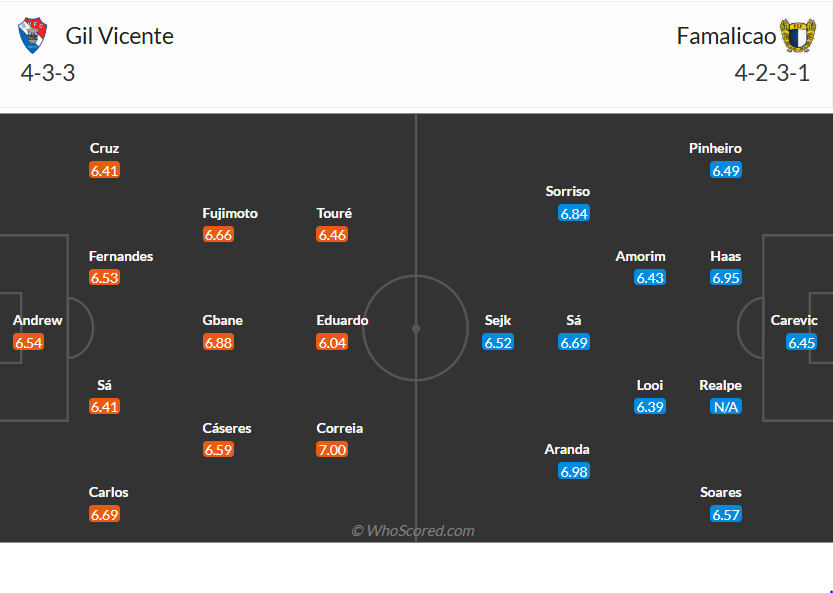This screenshot has height=593, width=833.
Task: Click player name Fujimoto
Action: coord(230,213)
